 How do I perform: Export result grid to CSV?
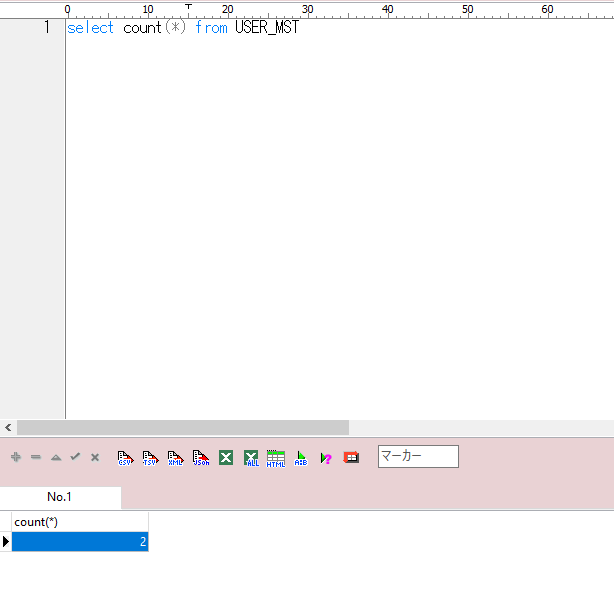point(125,458)
